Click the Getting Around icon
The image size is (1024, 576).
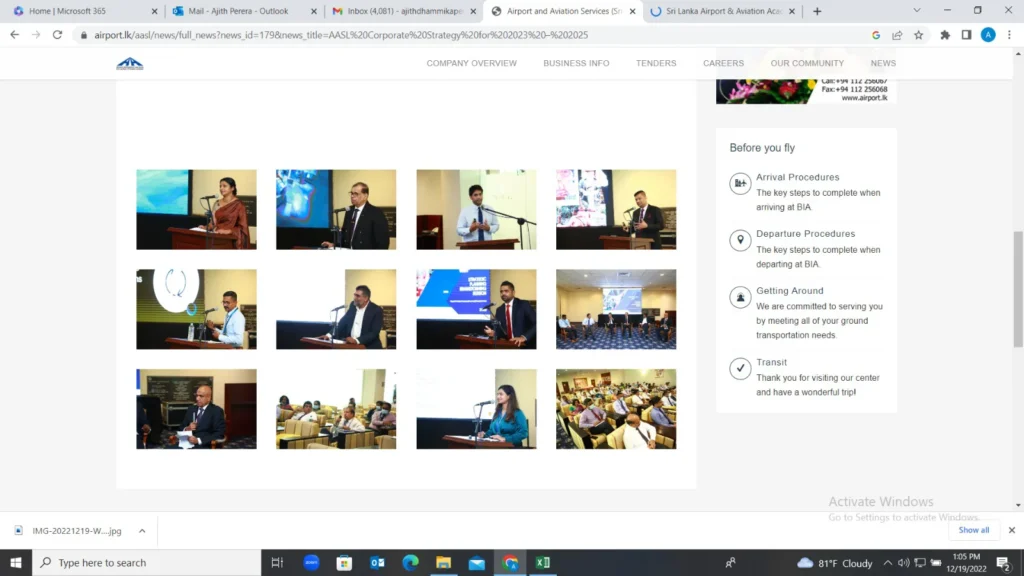[x=740, y=297]
